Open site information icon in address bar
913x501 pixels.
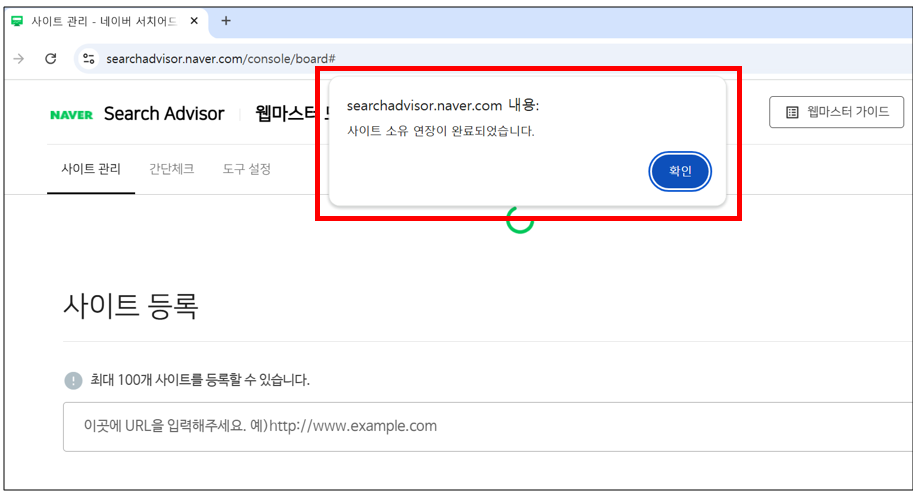(x=89, y=59)
